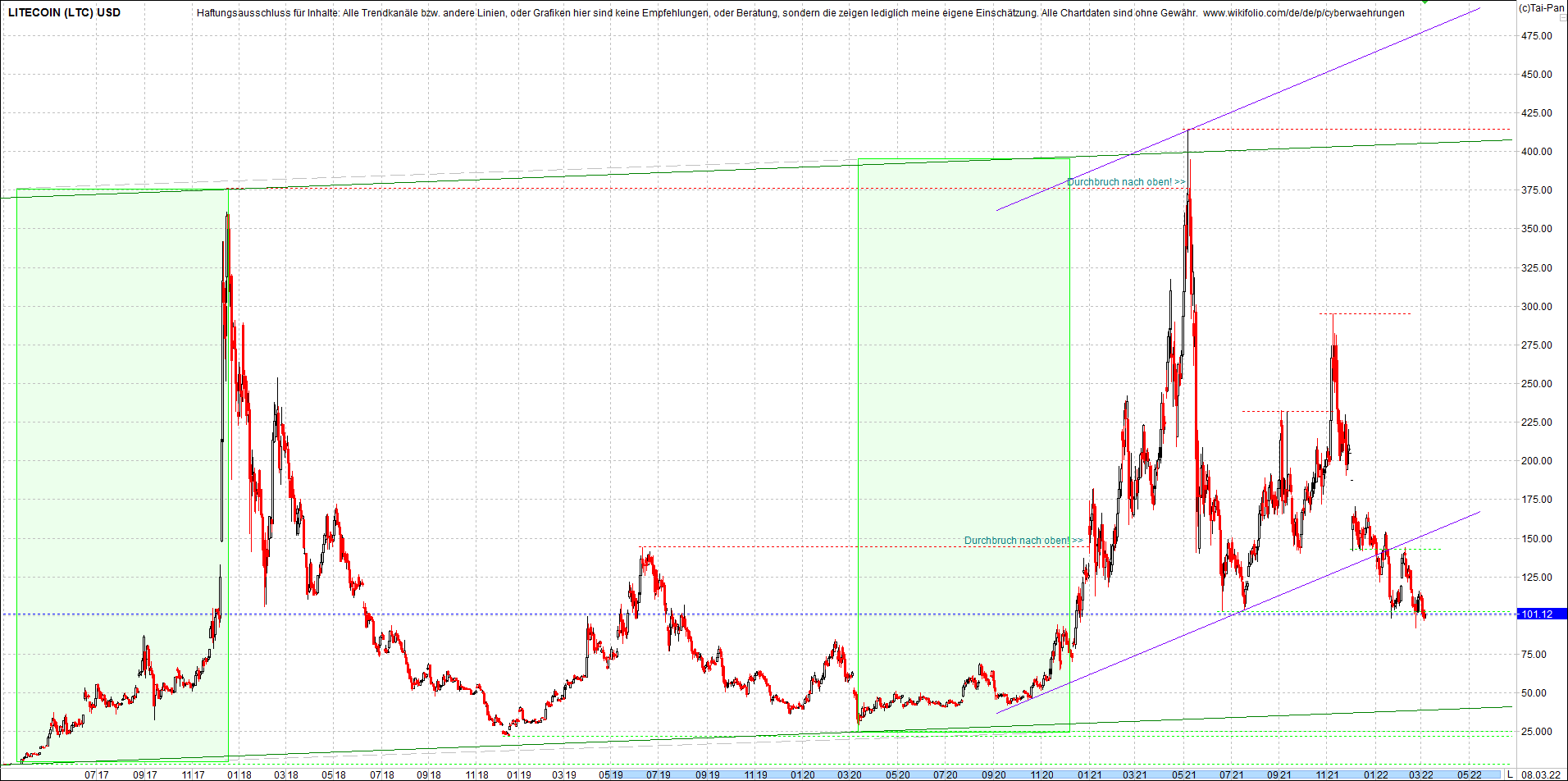Click the 08.03.22 date field
This screenshot has width=1568, height=781.
pos(1541,774)
